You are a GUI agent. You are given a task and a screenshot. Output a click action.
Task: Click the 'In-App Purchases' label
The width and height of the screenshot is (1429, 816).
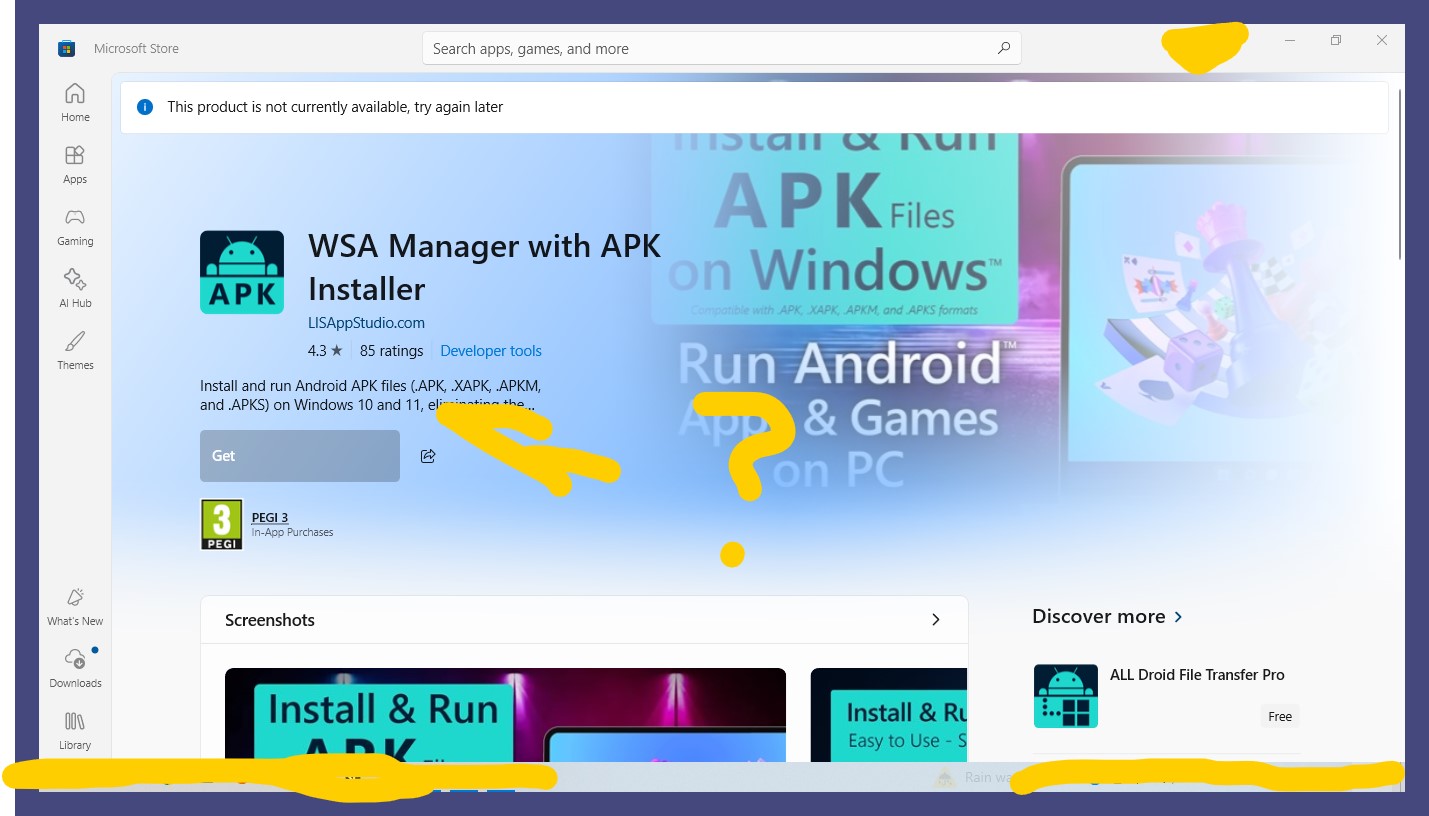tap(292, 533)
